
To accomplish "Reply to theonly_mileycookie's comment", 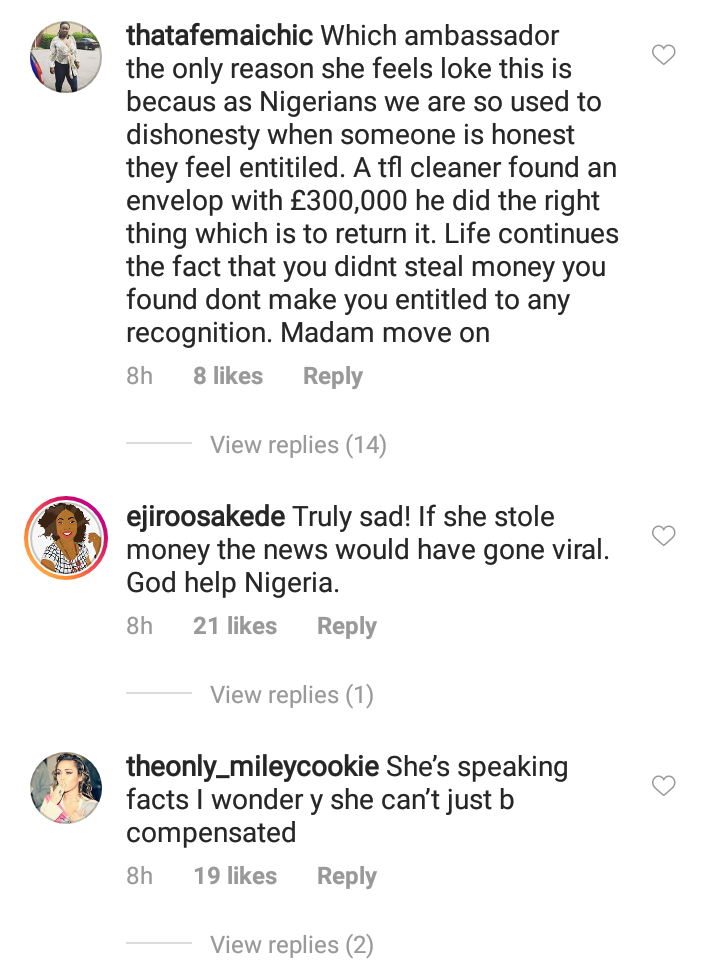I will tap(346, 877).
